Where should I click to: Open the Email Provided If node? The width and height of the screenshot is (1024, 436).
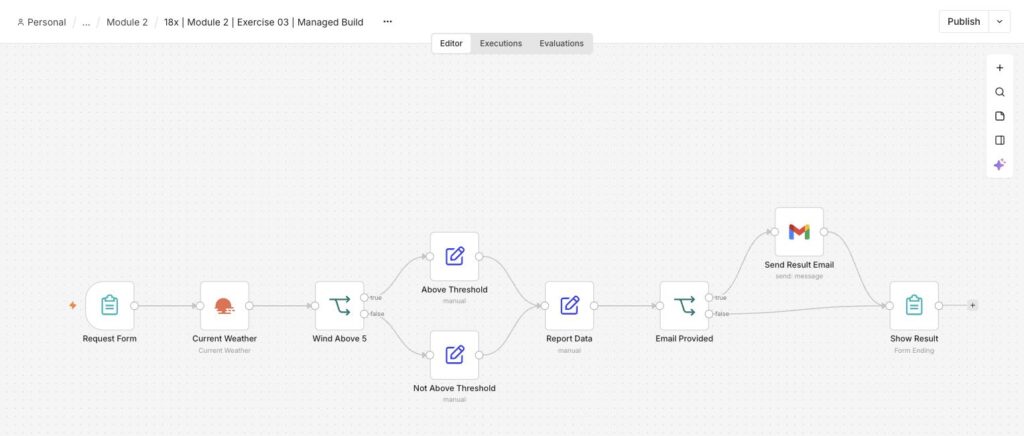(x=684, y=305)
